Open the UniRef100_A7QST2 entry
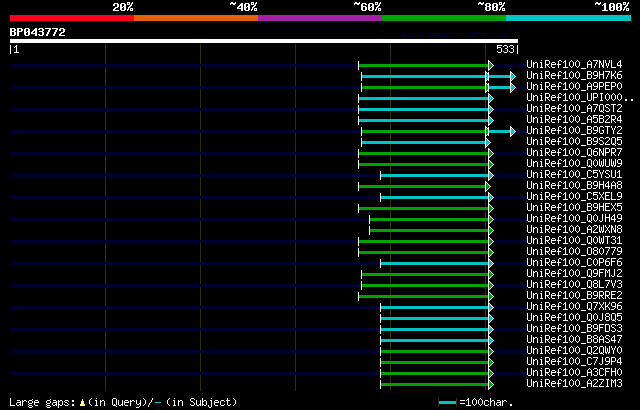Image resolution: width=640 pixels, height=410 pixels. tap(574, 109)
